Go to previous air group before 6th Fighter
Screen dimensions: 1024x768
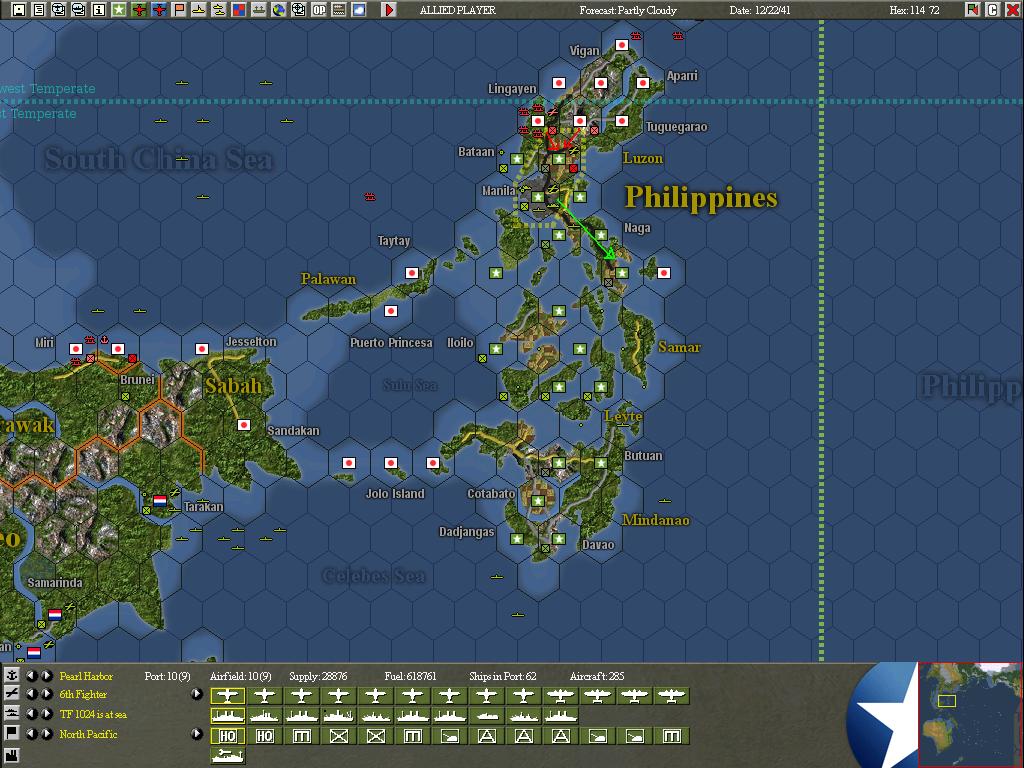[x=31, y=694]
